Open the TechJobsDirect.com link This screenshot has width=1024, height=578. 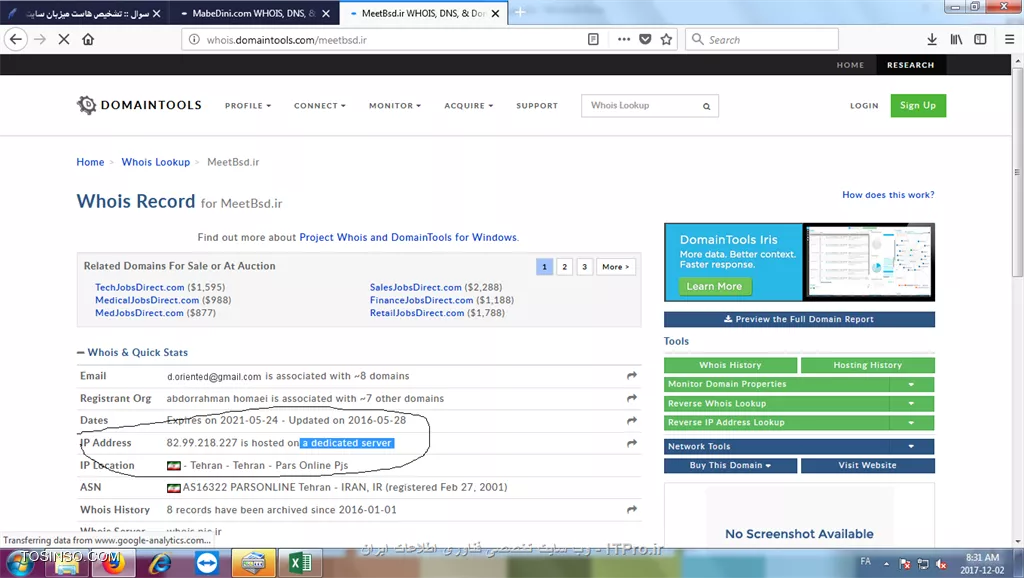pos(140,287)
